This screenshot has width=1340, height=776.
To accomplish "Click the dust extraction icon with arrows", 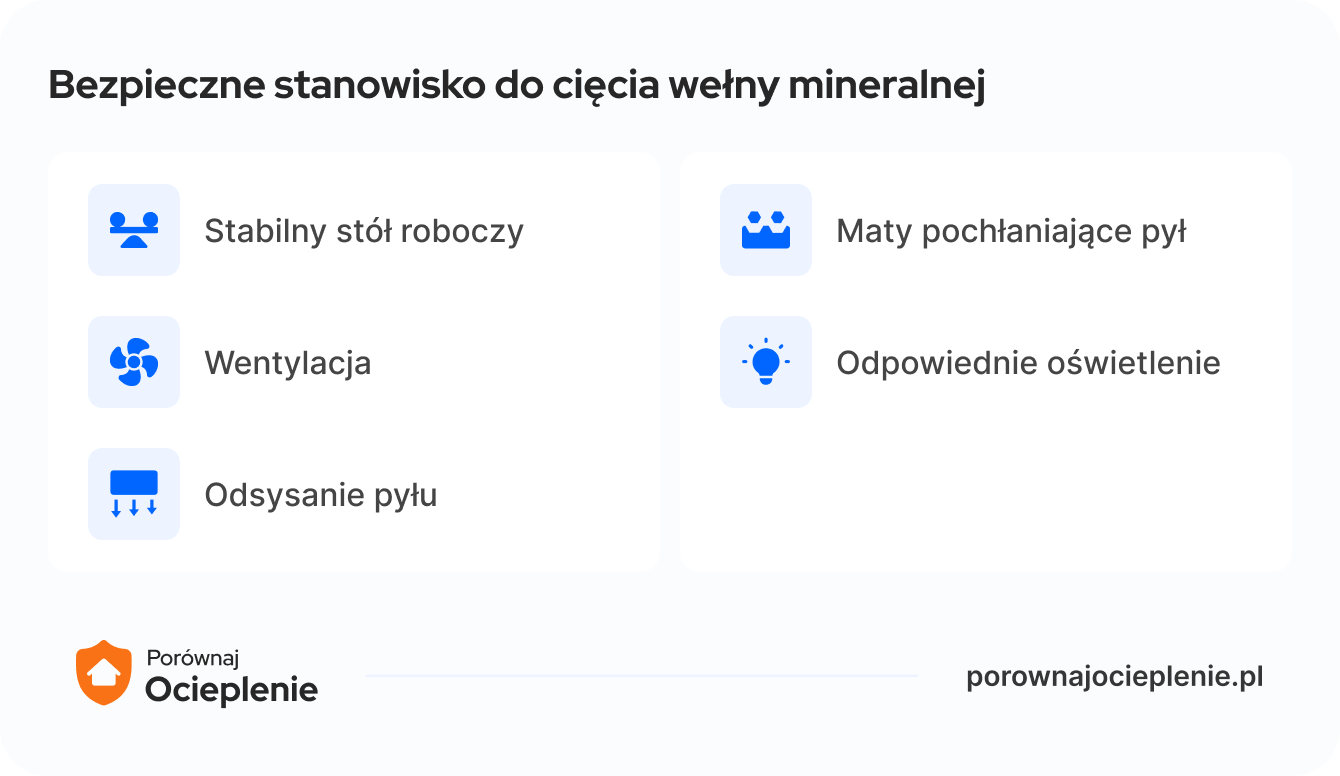I will coord(134,494).
